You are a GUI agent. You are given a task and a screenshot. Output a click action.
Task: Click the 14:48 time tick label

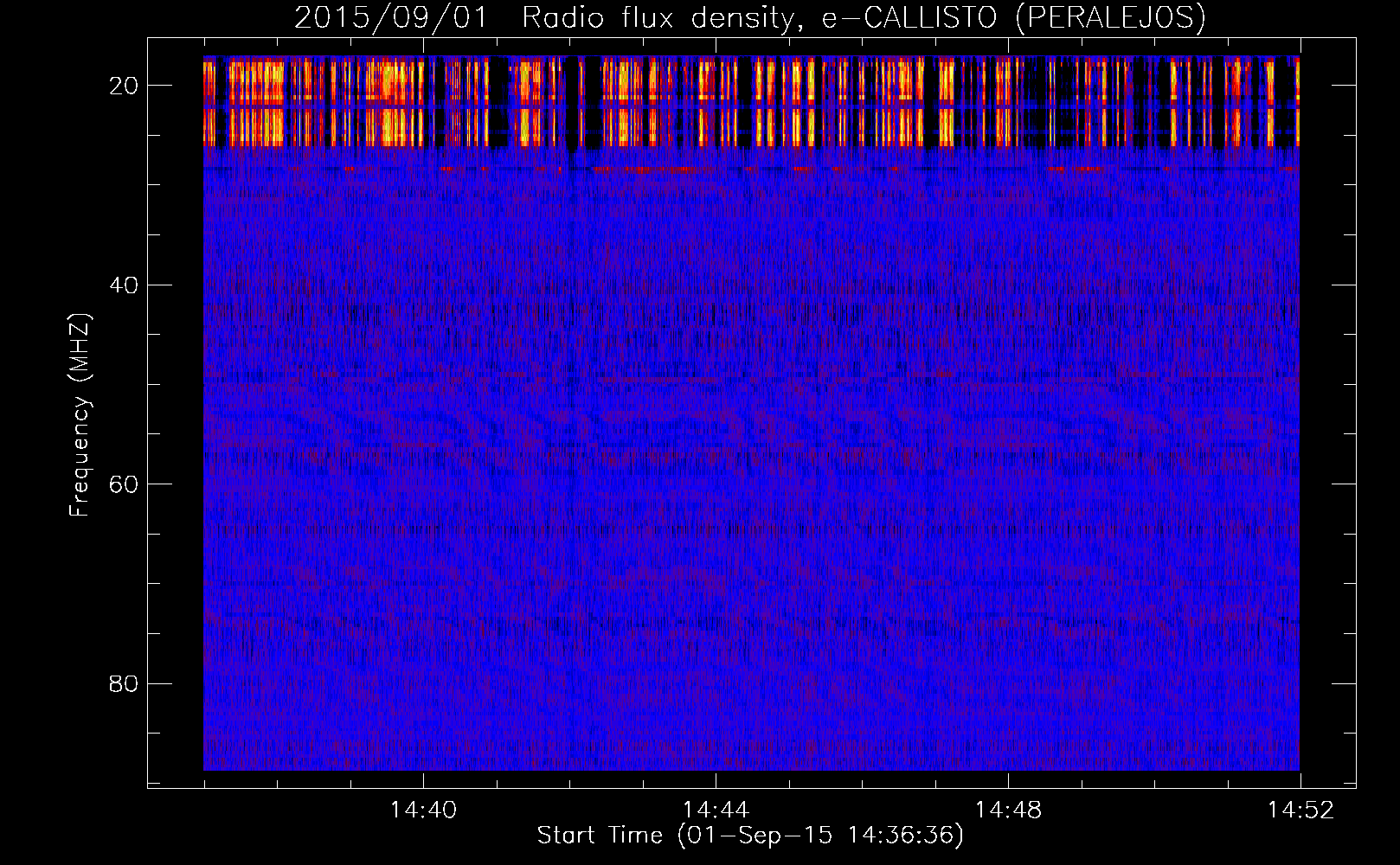click(x=1008, y=810)
